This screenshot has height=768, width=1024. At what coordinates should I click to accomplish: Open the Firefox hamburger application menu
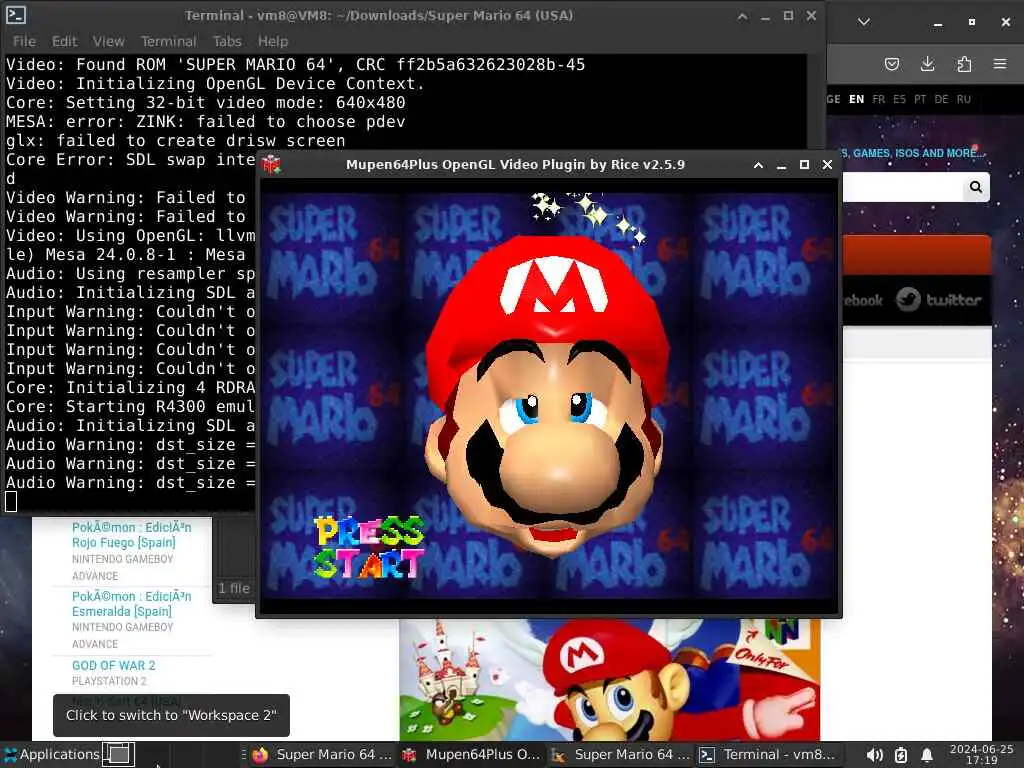point(1000,64)
